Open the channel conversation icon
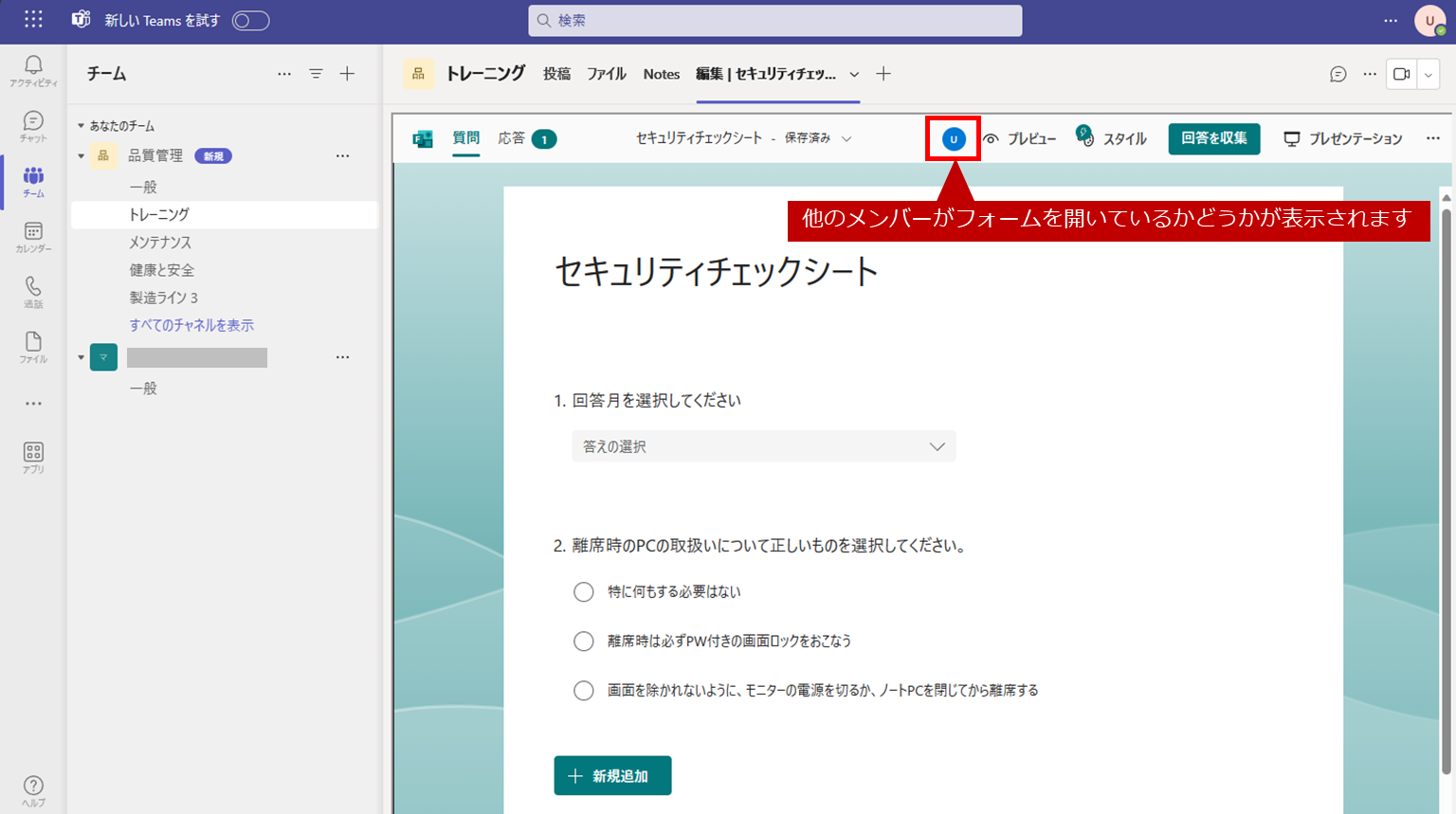This screenshot has width=1456, height=814. [1338, 74]
